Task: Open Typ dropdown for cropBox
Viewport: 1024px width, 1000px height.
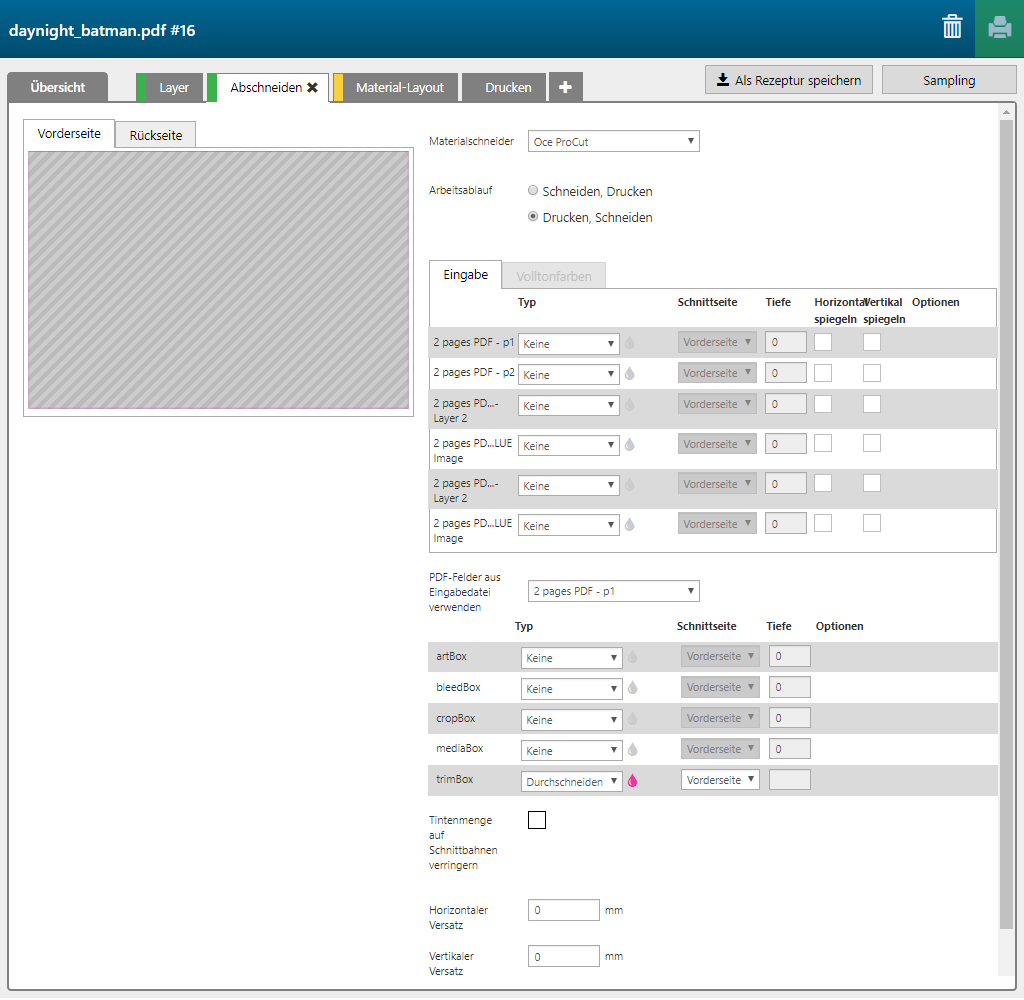Action: click(x=571, y=720)
